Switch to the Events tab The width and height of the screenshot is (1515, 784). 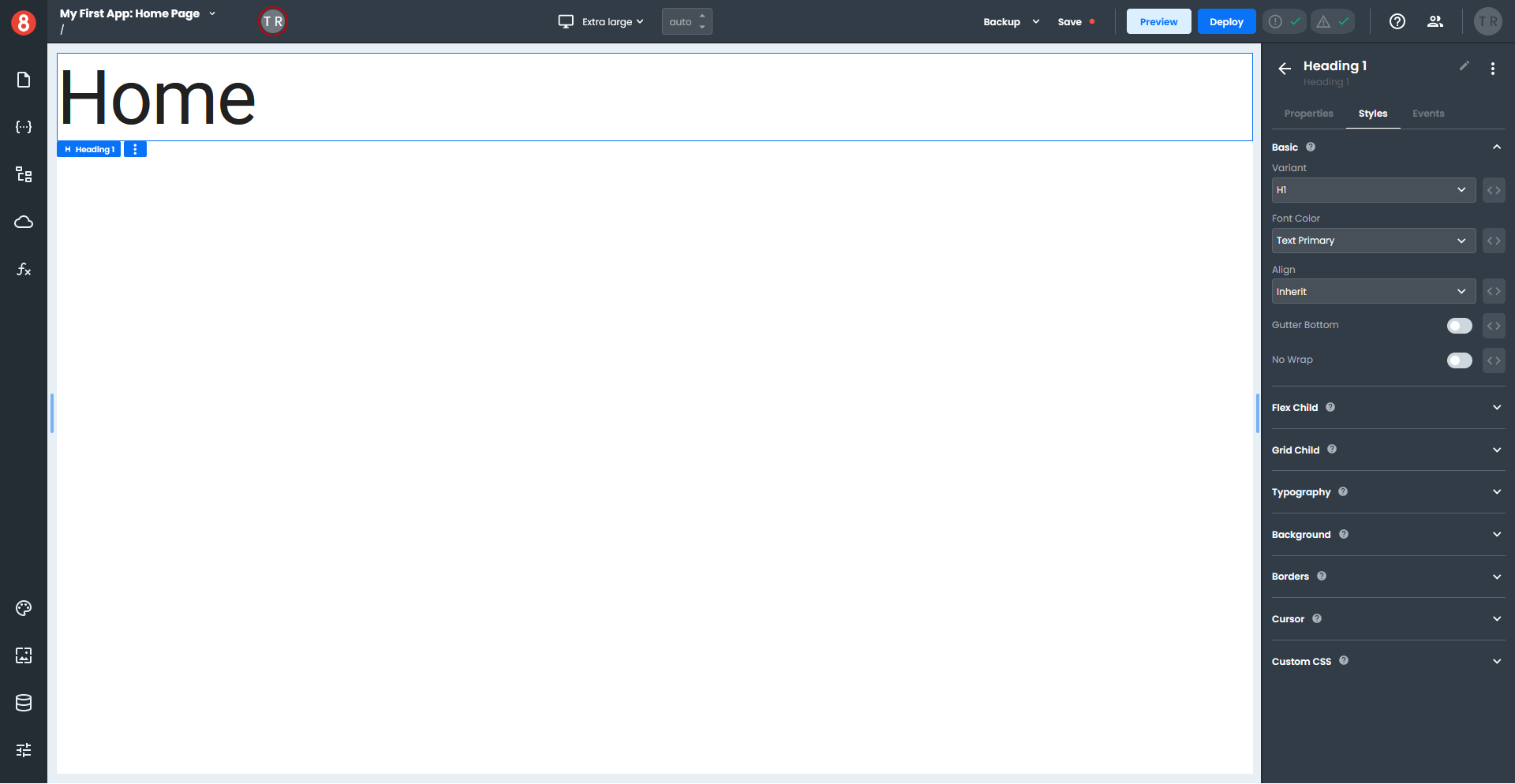(x=1427, y=114)
